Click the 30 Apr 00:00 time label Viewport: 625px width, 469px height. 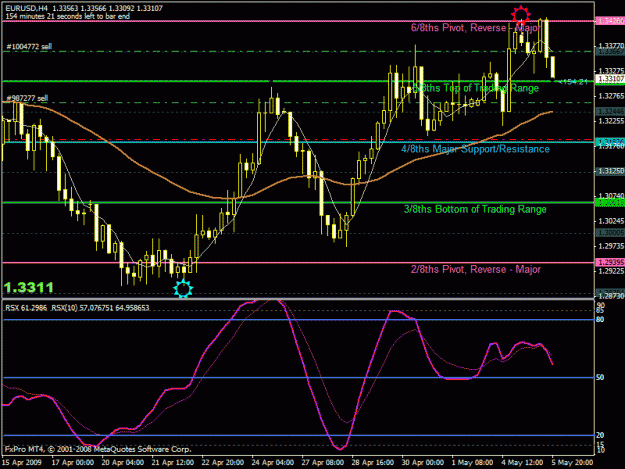point(423,463)
